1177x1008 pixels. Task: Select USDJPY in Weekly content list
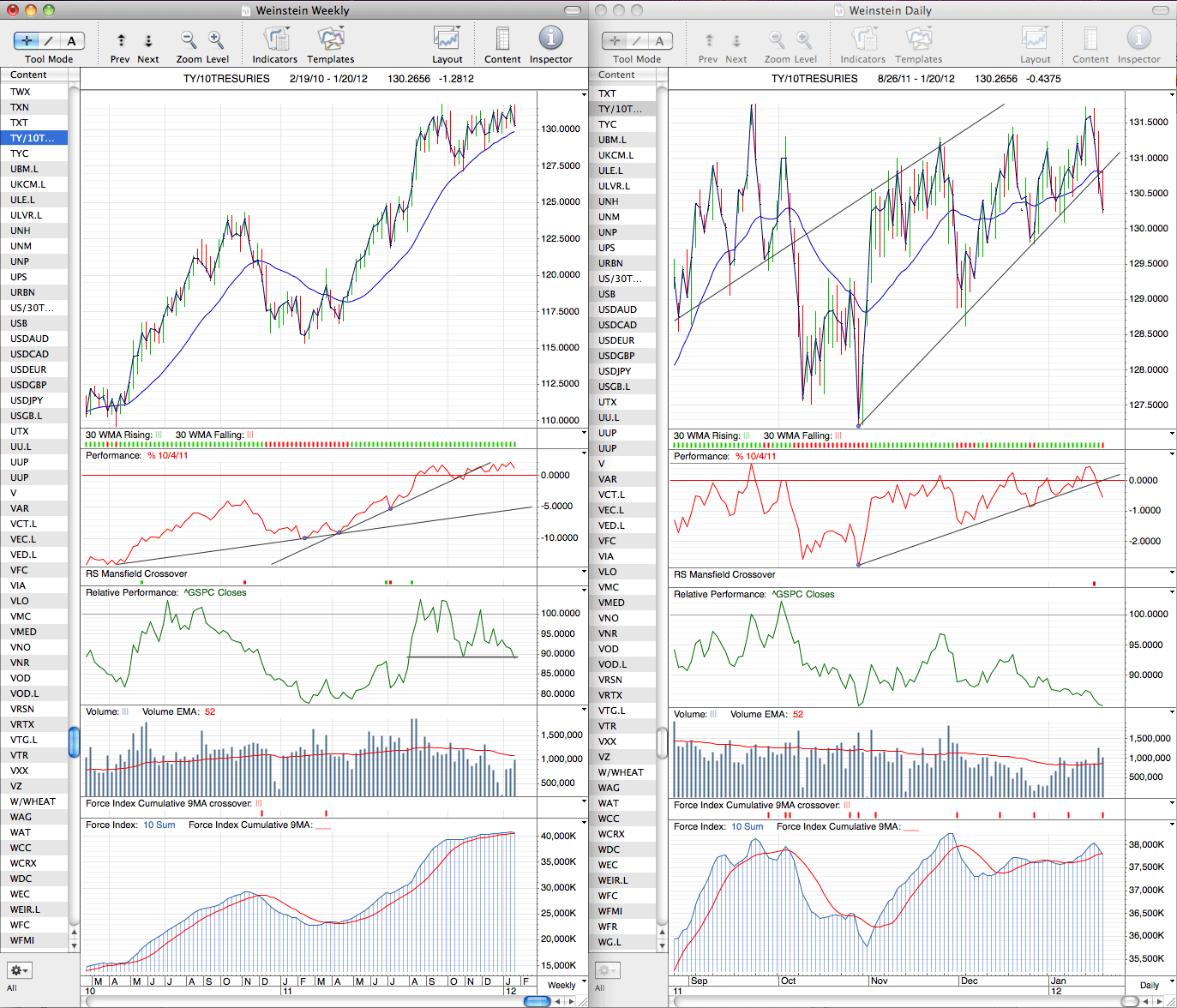tap(34, 400)
